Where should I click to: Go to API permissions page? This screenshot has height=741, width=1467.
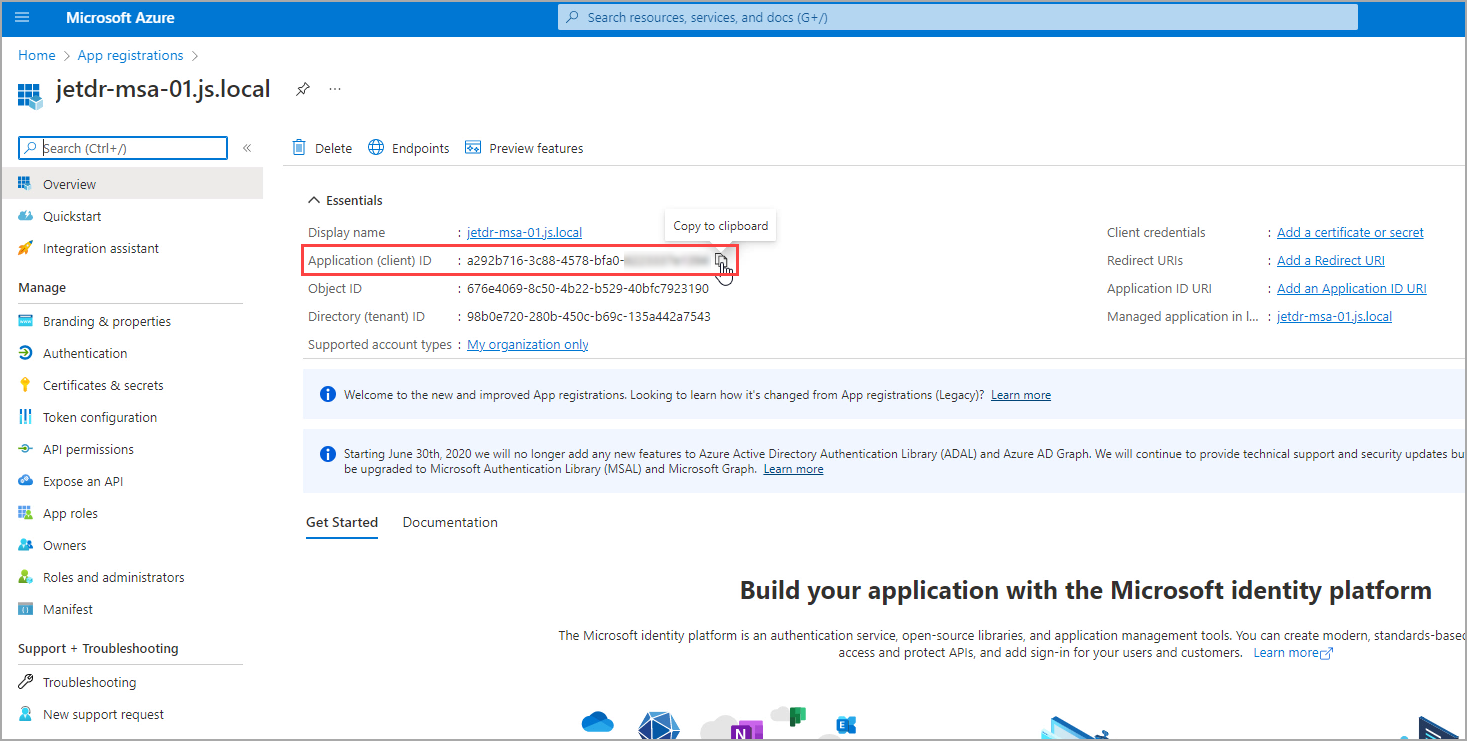(88, 449)
